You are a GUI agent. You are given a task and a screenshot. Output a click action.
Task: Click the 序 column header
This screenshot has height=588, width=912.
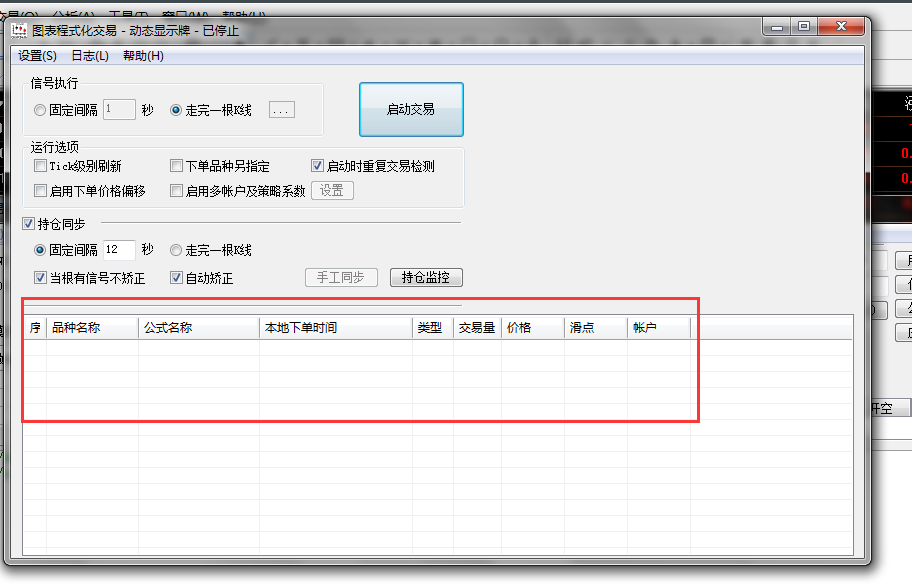coord(35,327)
